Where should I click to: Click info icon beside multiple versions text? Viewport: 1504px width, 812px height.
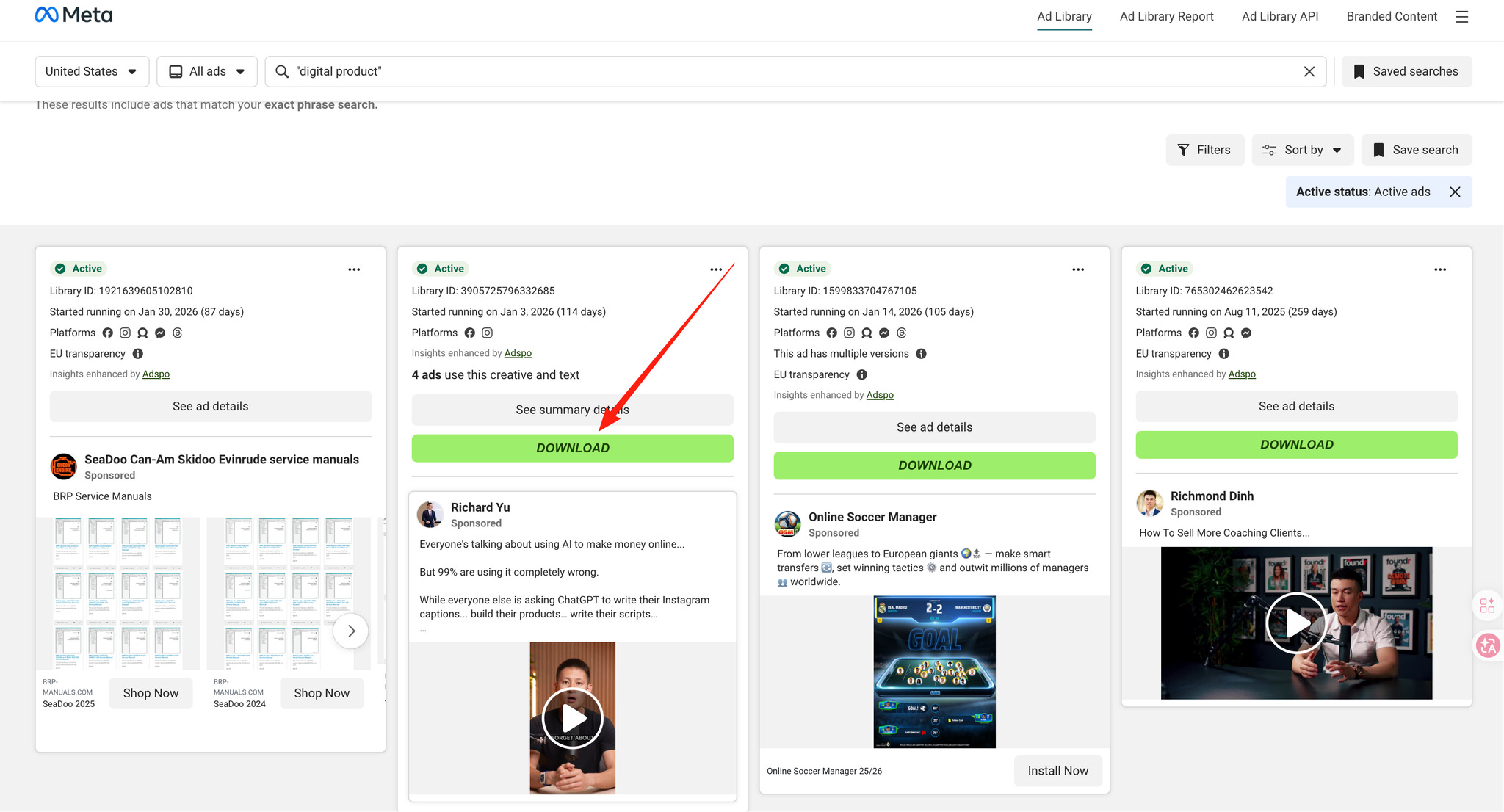coord(921,354)
